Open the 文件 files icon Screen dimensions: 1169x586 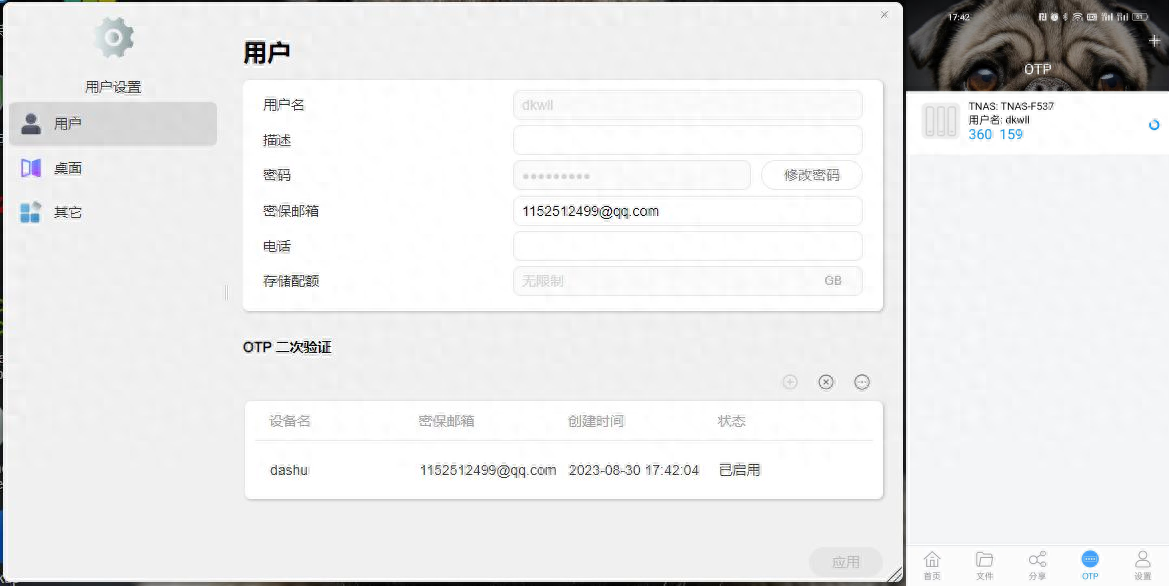coord(984,560)
